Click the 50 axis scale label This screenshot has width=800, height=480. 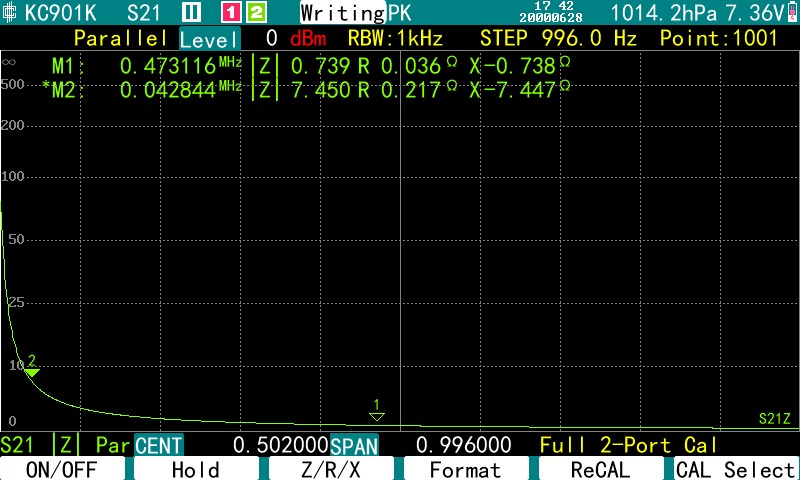coord(17,240)
